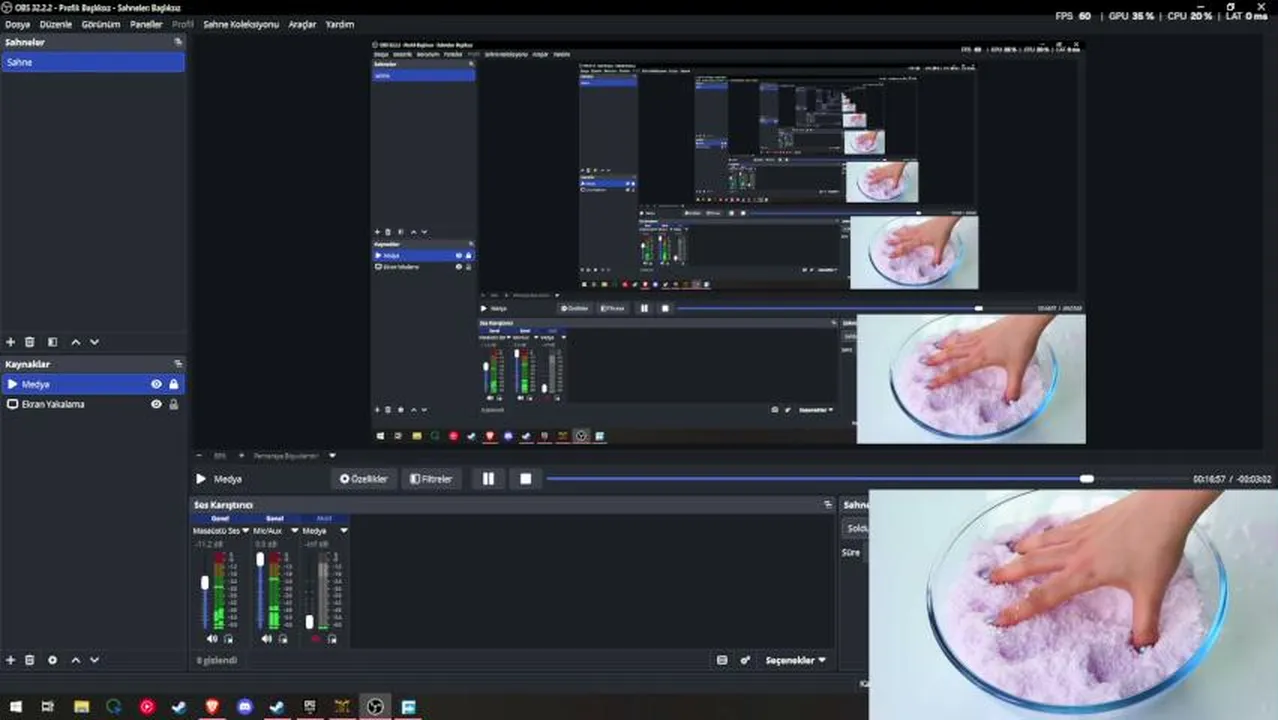Pop out the Kaynaklar dock panel
This screenshot has height=720, width=1278.
click(178, 364)
